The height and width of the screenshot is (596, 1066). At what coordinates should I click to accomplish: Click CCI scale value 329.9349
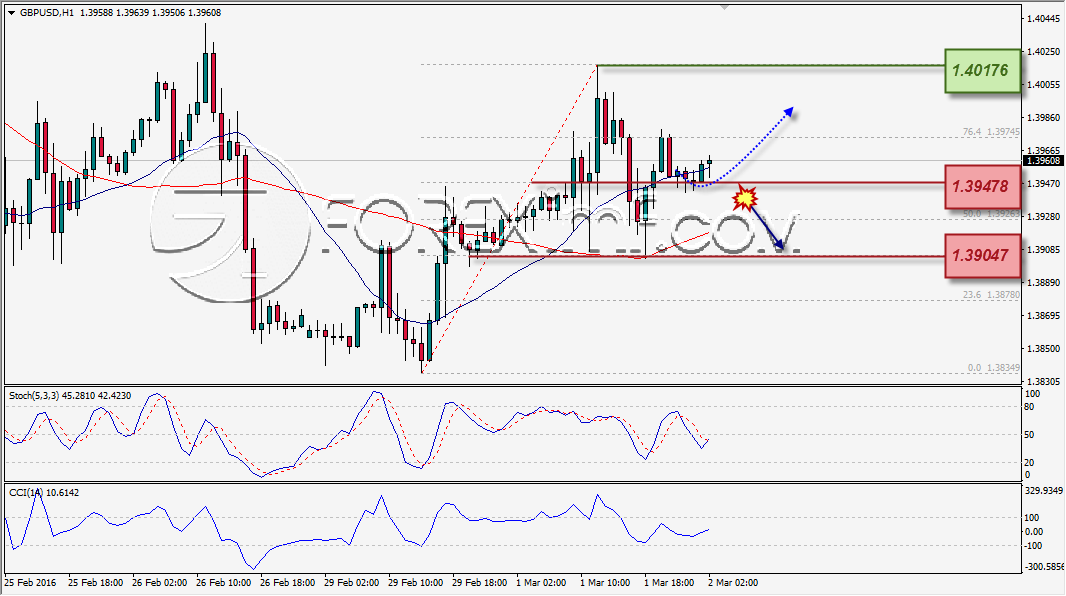[1044, 491]
